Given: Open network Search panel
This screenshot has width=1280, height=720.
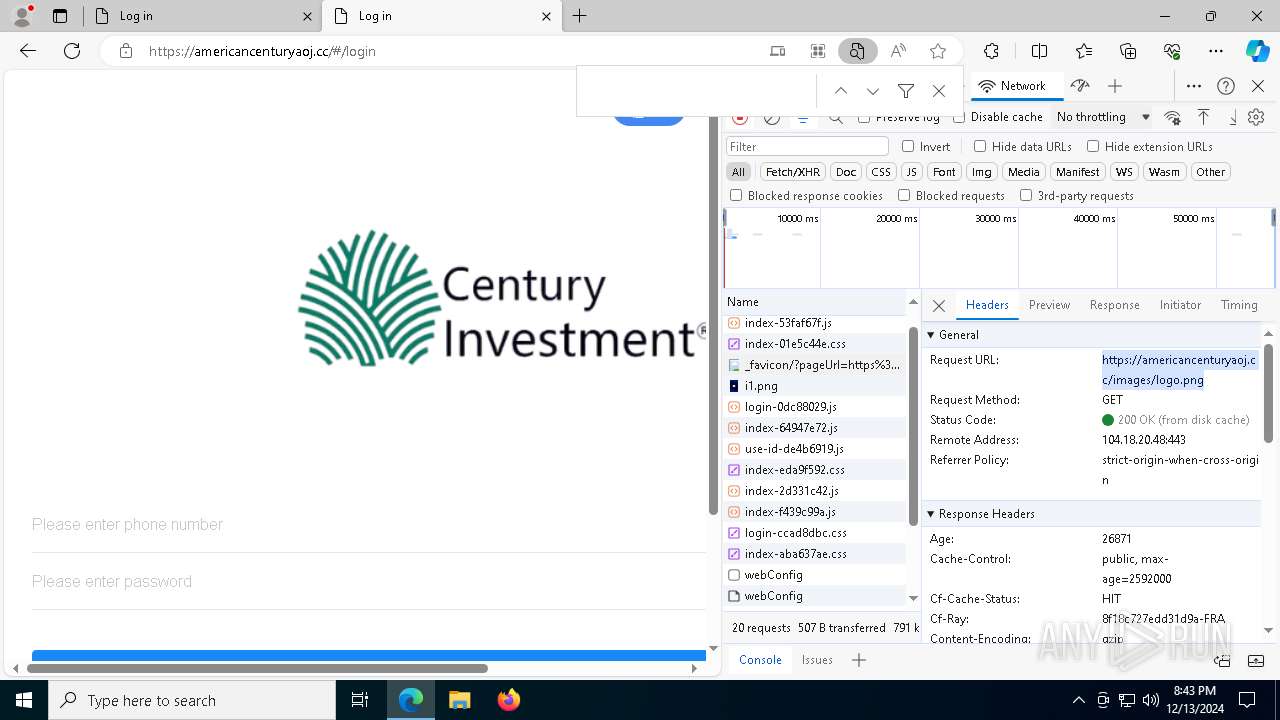Looking at the screenshot, I should pyautogui.click(x=836, y=117).
